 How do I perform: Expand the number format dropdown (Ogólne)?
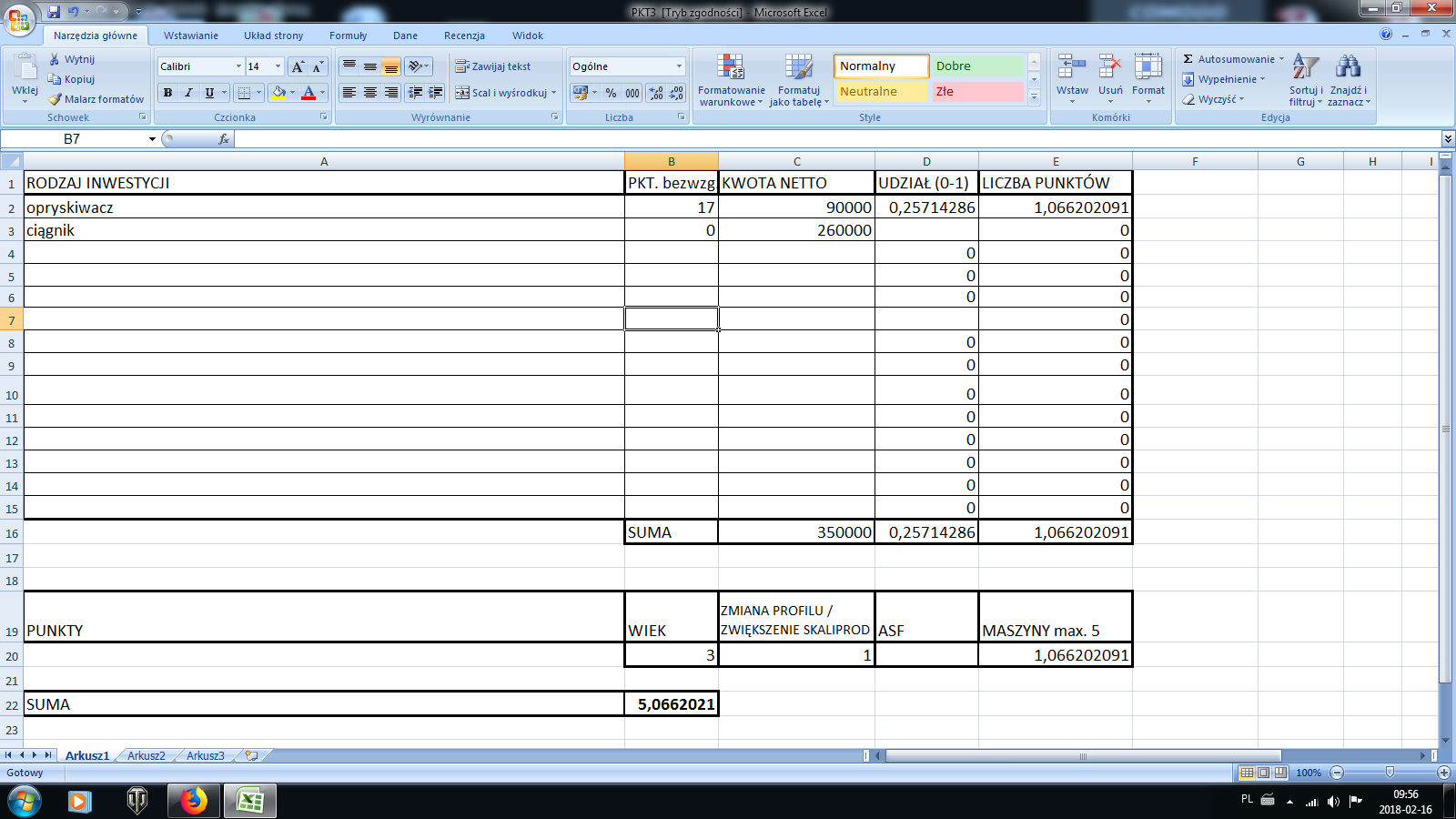pyautogui.click(x=679, y=66)
